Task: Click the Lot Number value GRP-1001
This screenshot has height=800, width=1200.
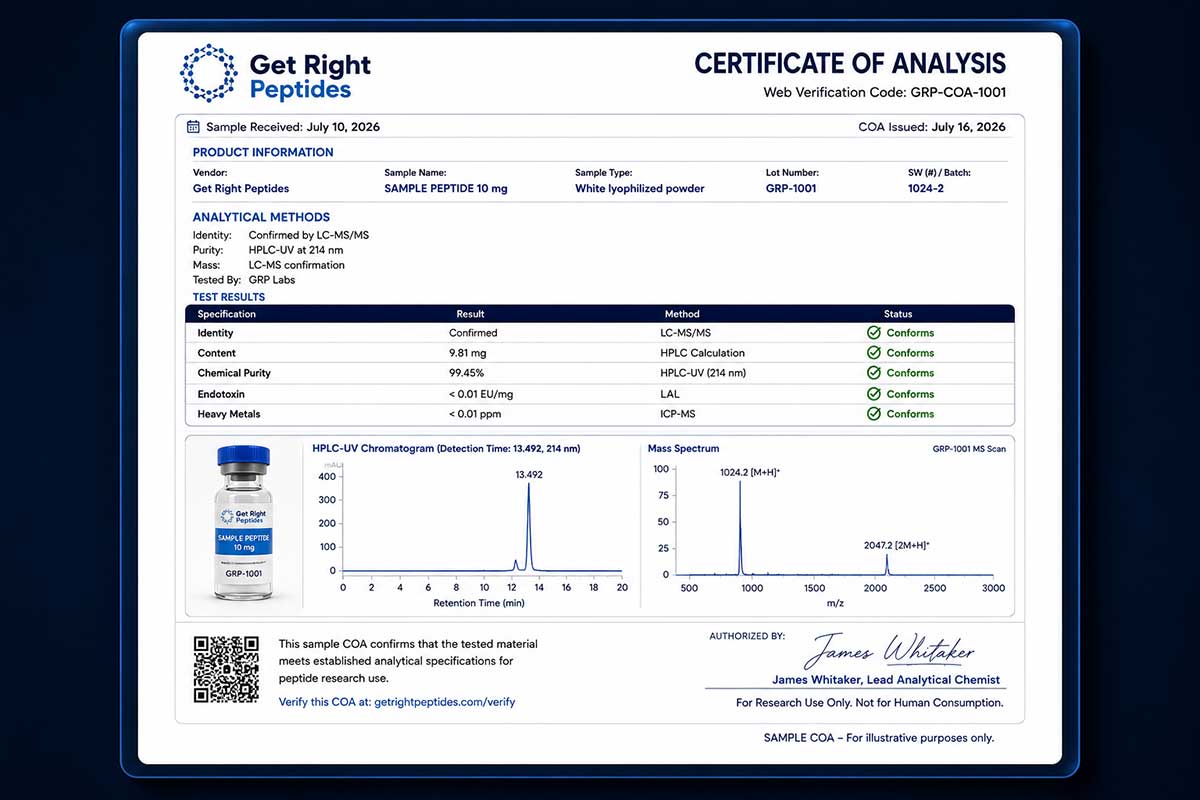Action: [791, 188]
